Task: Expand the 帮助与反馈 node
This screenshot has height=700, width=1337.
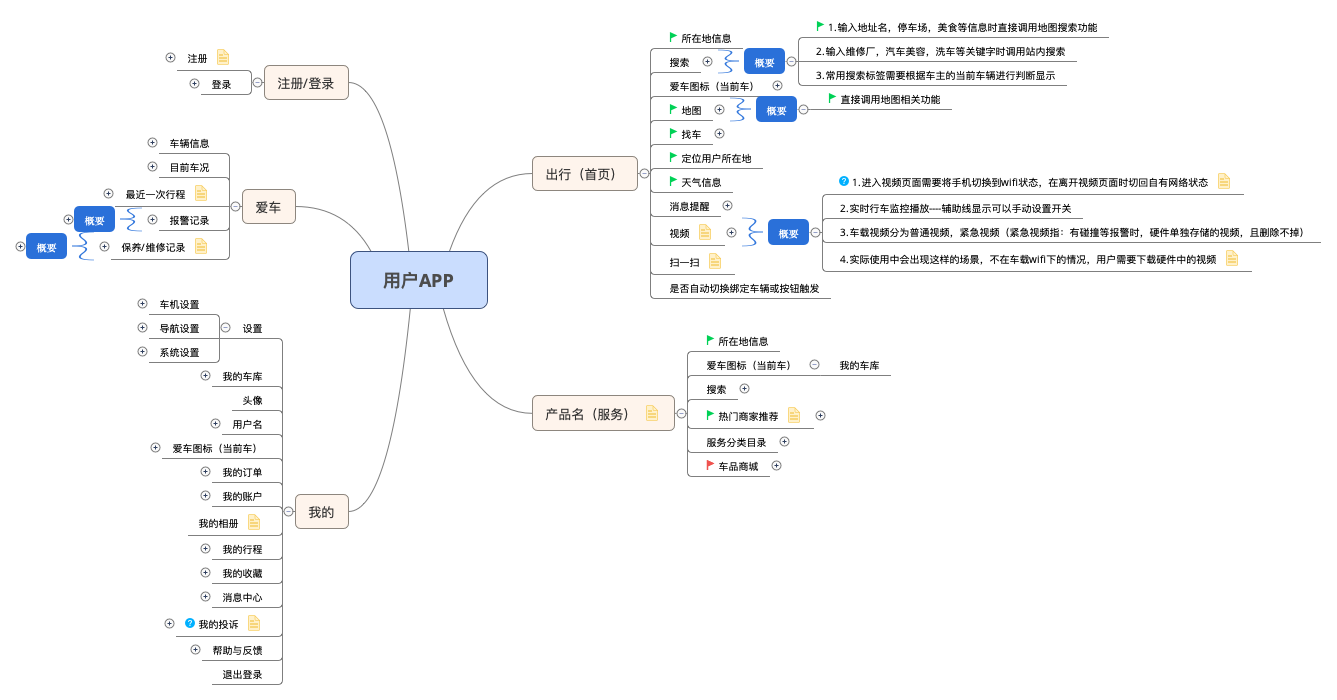Action: click(195, 649)
